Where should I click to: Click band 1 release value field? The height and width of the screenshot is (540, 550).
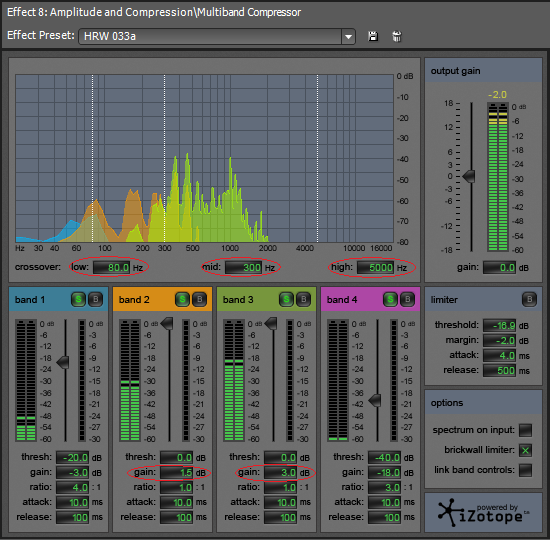pyautogui.click(x=72, y=517)
